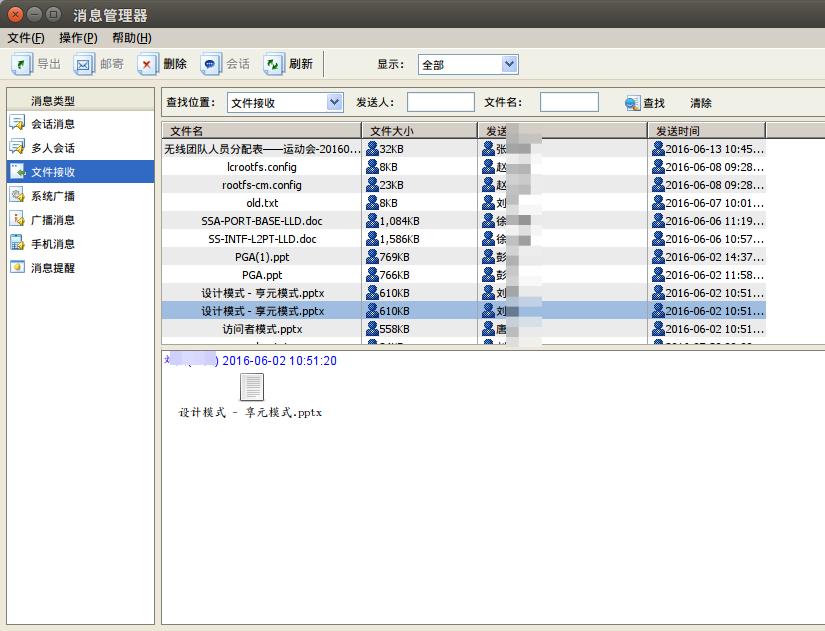
Task: Select 多人会话 in the sidebar
Action: (x=52, y=148)
